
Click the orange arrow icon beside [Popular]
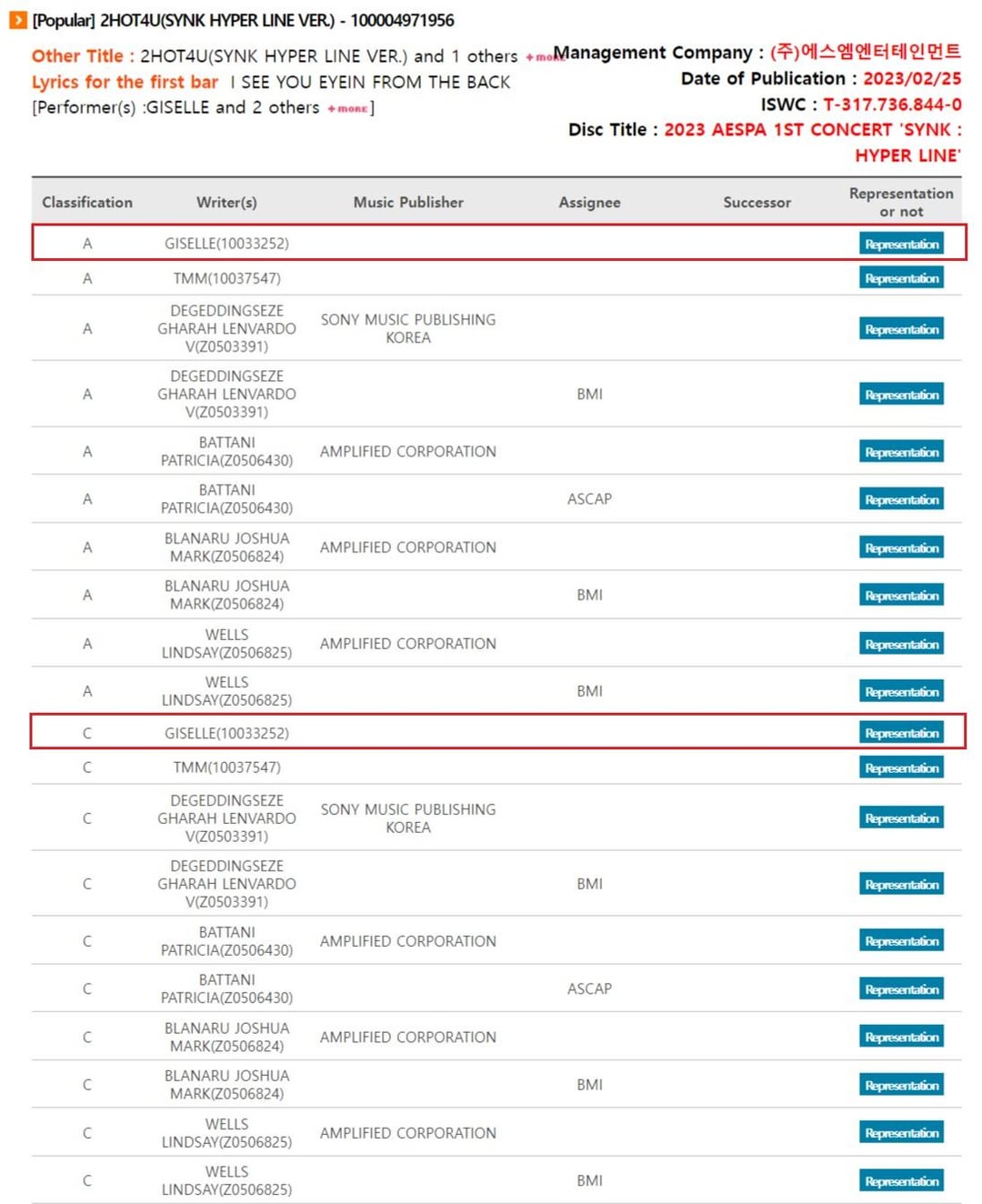18,20
